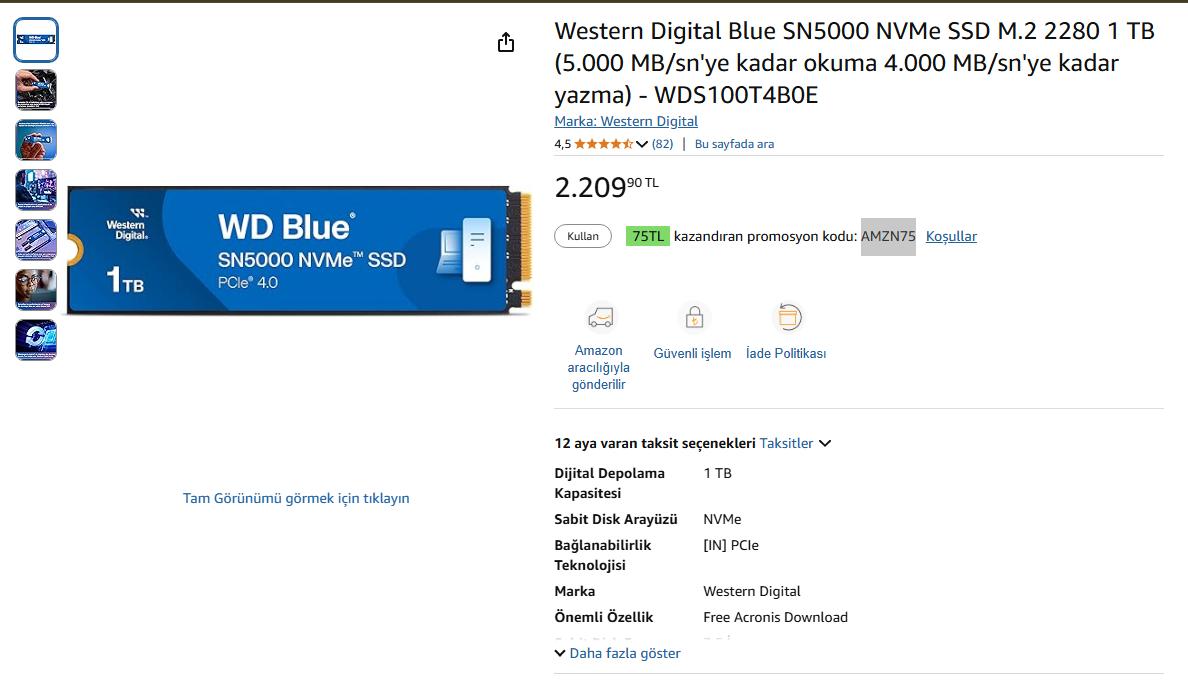Screen dimensions: 1188x684
Task: Click the 'Bu sayfada ara' link
Action: click(x=734, y=144)
